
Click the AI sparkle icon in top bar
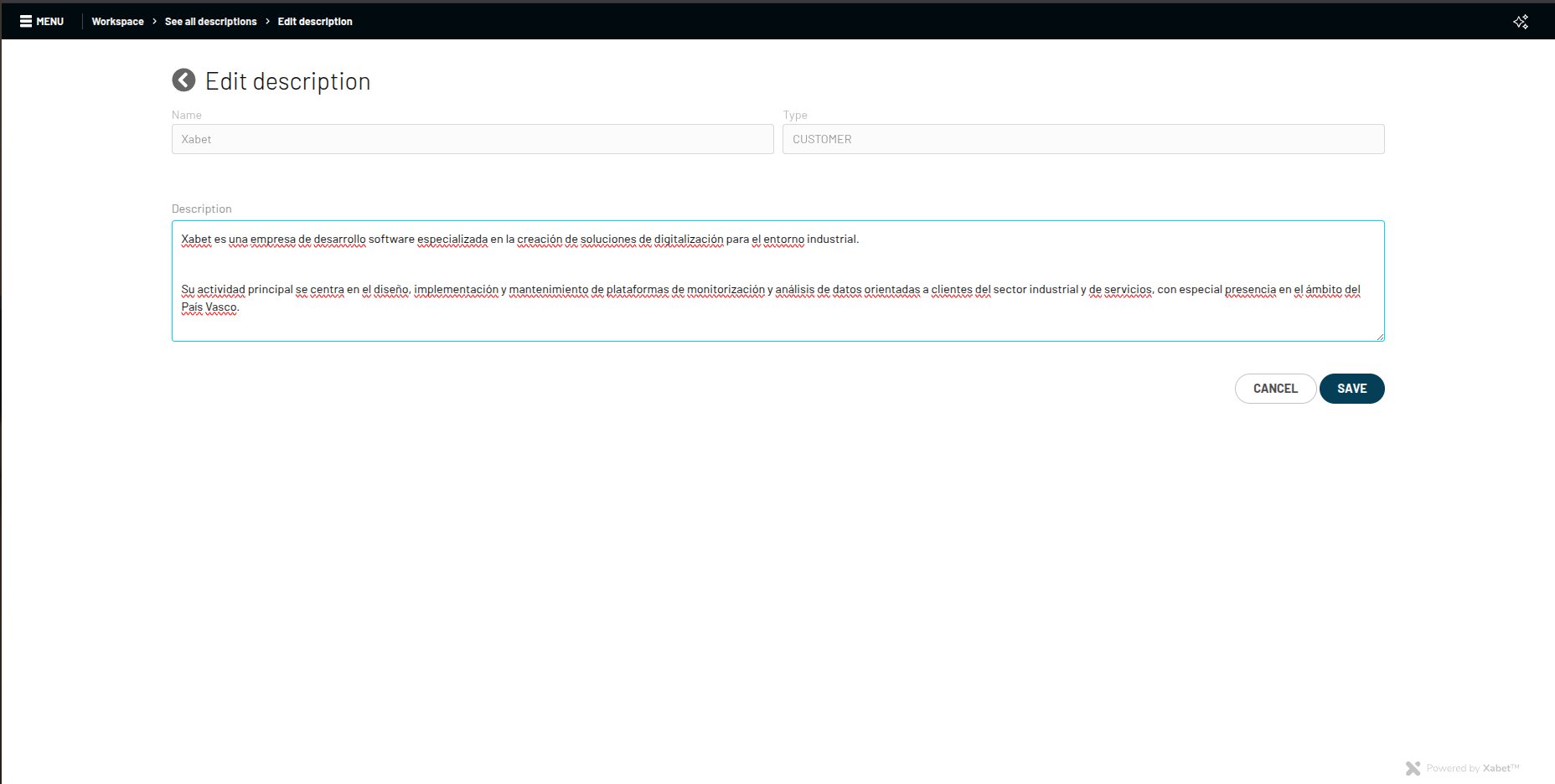pyautogui.click(x=1521, y=22)
